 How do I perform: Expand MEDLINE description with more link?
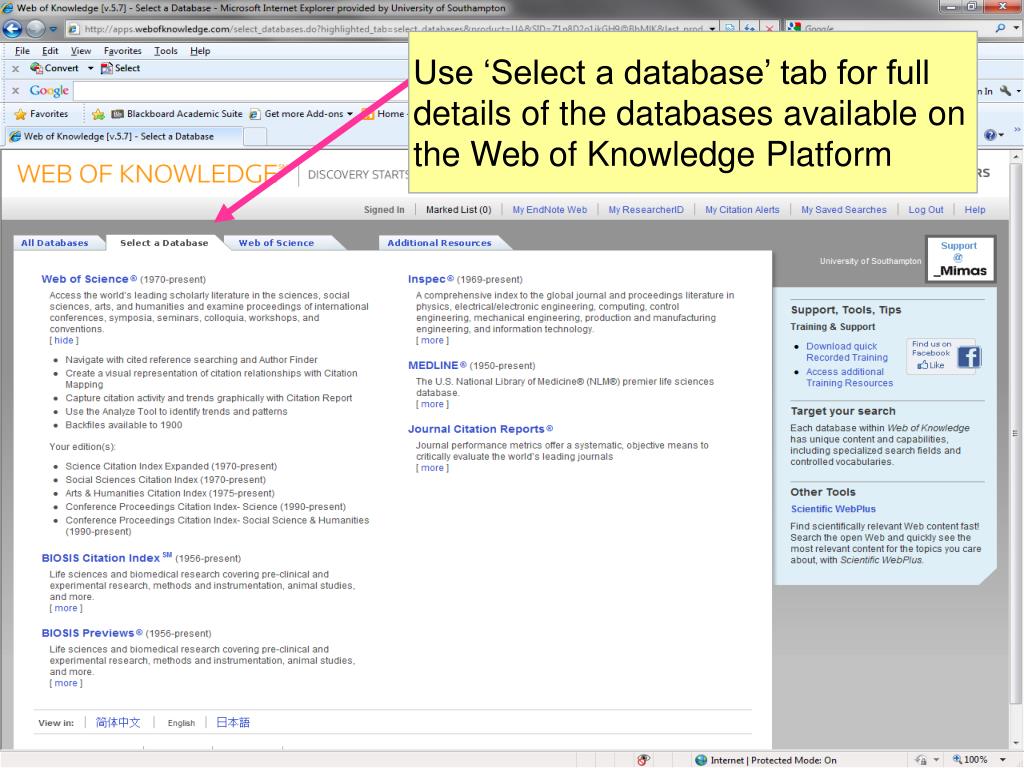(x=432, y=404)
